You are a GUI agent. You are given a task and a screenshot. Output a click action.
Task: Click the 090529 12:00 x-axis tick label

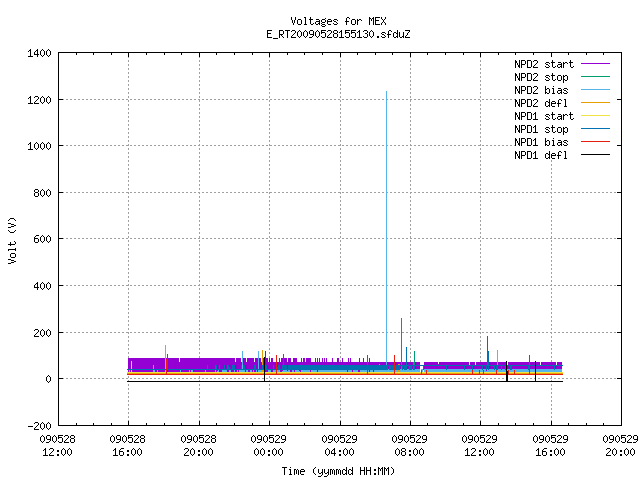480,446
